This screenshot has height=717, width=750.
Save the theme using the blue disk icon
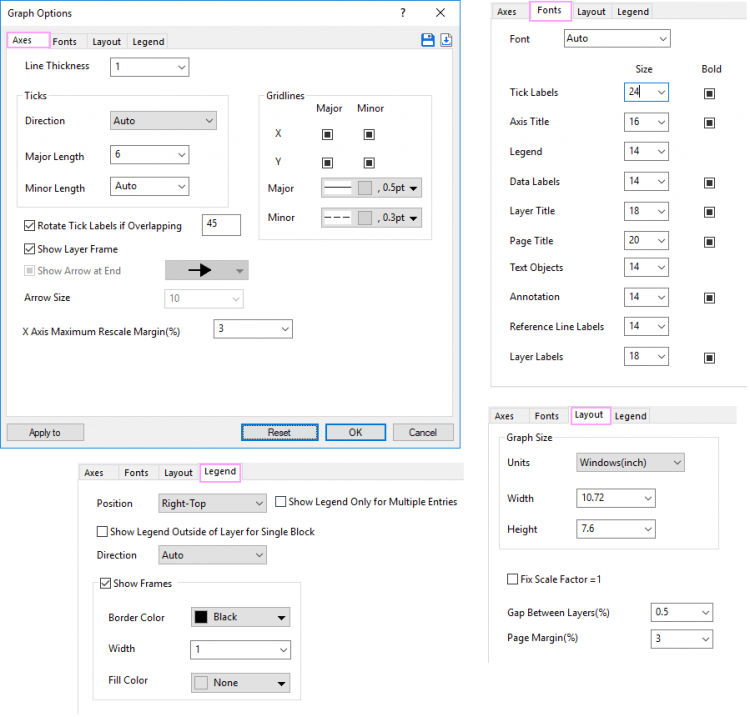(x=428, y=40)
